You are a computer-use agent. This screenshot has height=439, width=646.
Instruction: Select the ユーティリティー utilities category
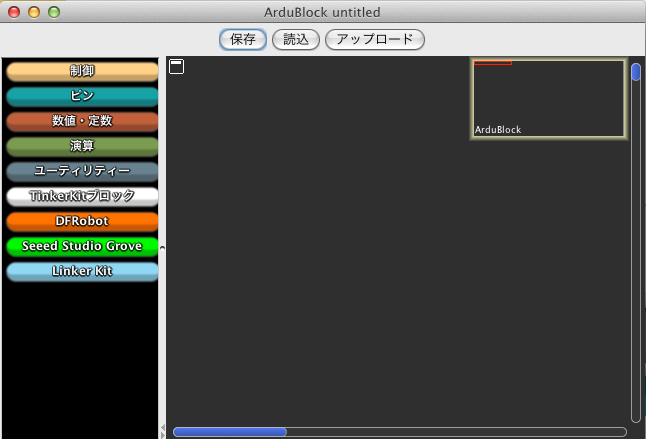82,171
